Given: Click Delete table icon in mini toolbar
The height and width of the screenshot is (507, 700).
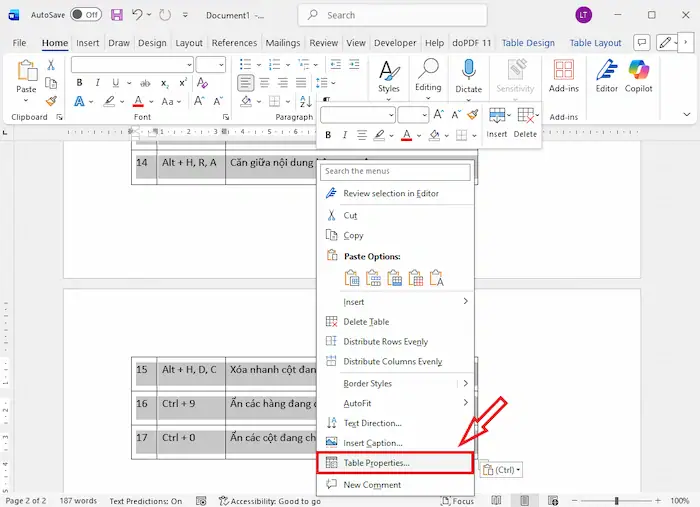Looking at the screenshot, I should tap(526, 117).
